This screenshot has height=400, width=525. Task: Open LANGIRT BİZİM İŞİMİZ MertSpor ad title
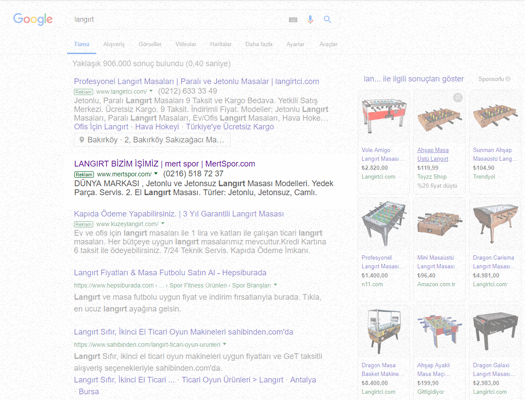click(164, 164)
